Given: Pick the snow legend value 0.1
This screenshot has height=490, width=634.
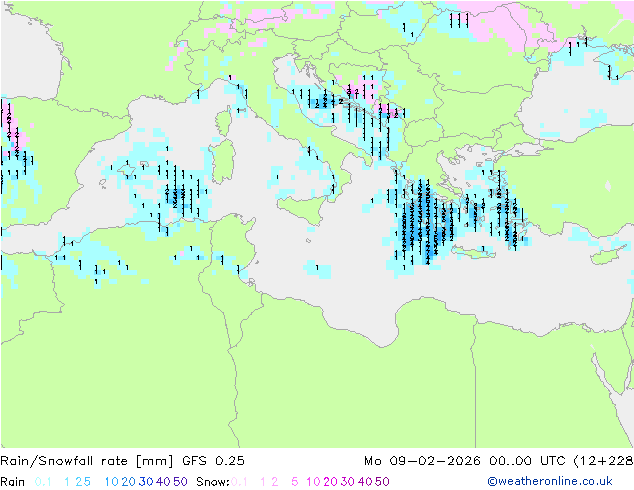Looking at the screenshot, I should (239, 482).
